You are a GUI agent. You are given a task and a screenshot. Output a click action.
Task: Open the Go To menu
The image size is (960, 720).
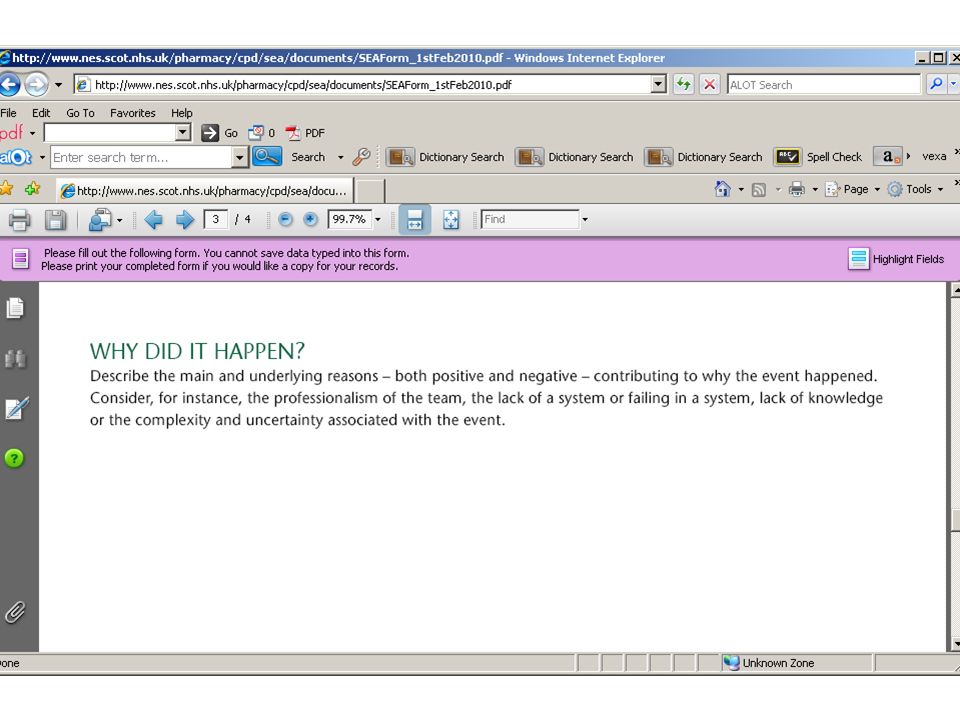[x=80, y=113]
